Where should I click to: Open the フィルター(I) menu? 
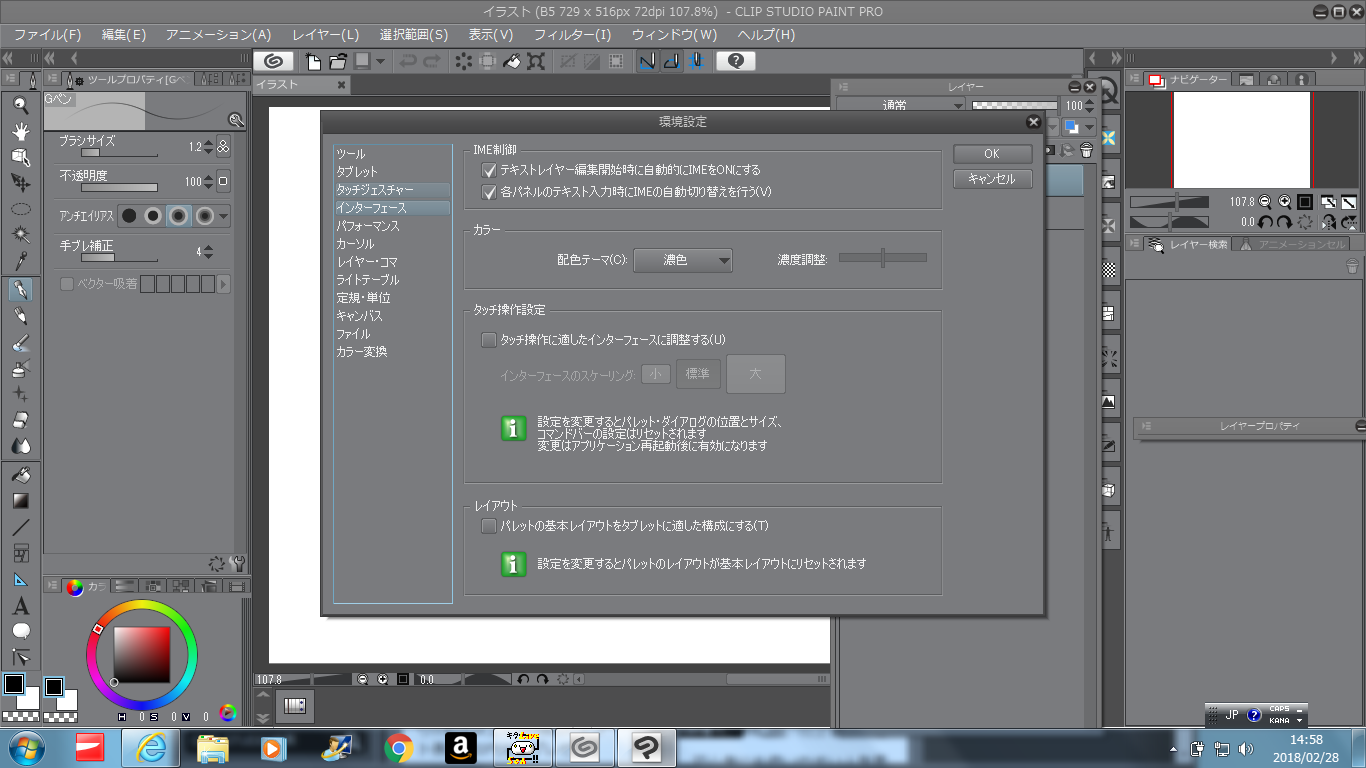[x=572, y=35]
